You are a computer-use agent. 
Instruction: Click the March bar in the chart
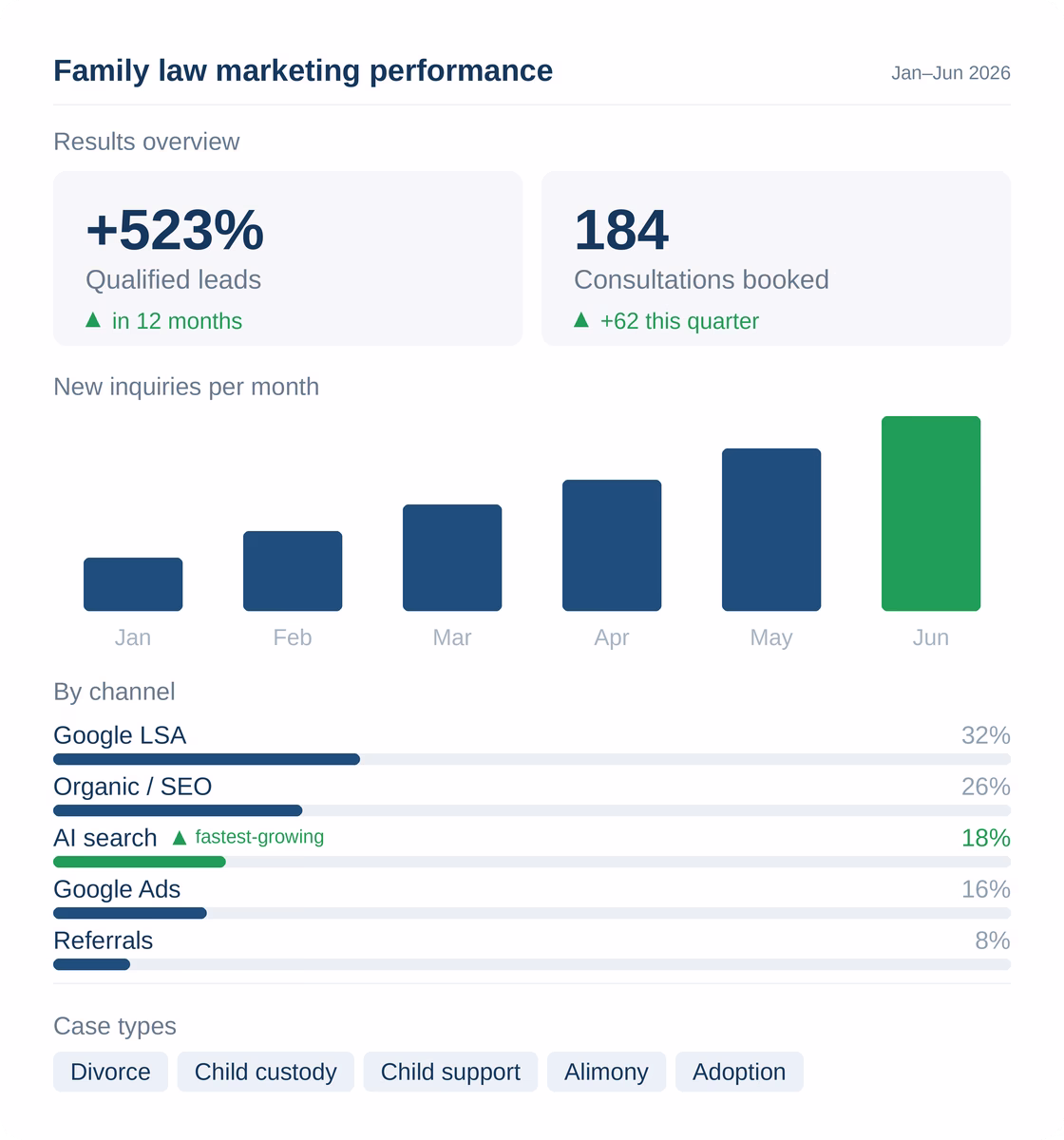452,558
